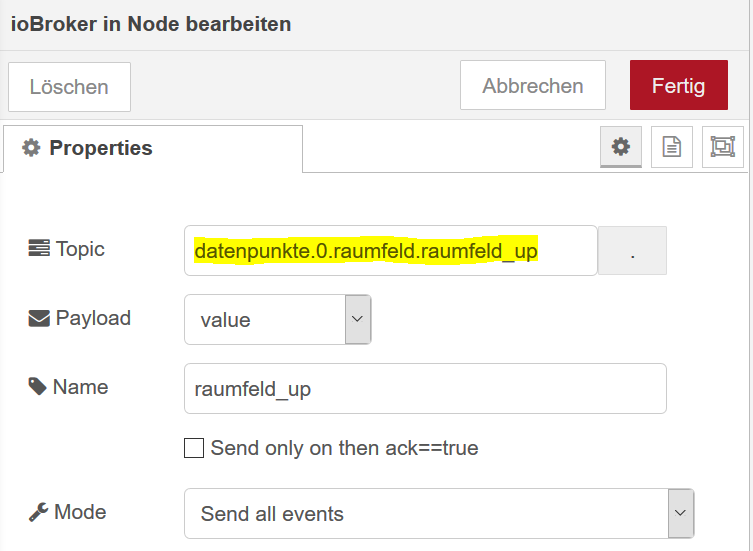
Task: Select the 'Send all events' mode combo box
Action: (x=439, y=513)
